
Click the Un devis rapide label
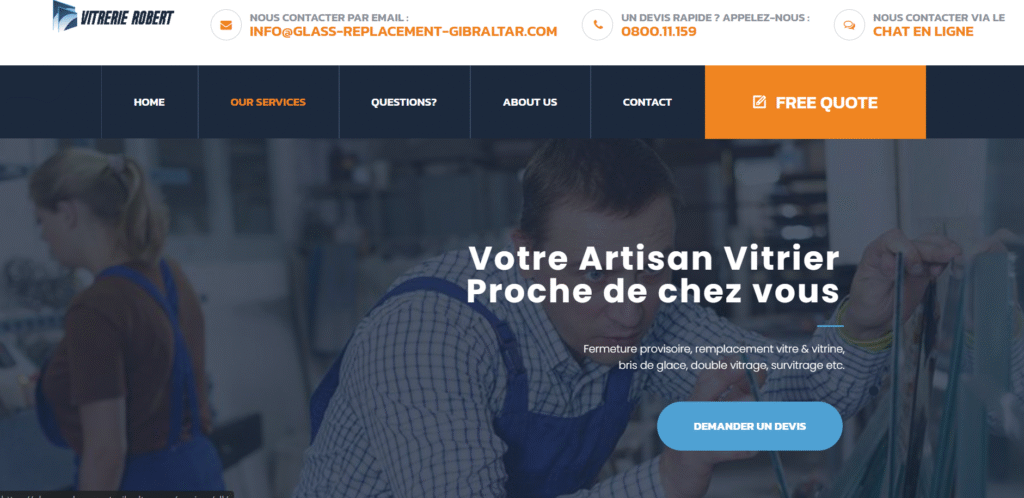point(716,18)
